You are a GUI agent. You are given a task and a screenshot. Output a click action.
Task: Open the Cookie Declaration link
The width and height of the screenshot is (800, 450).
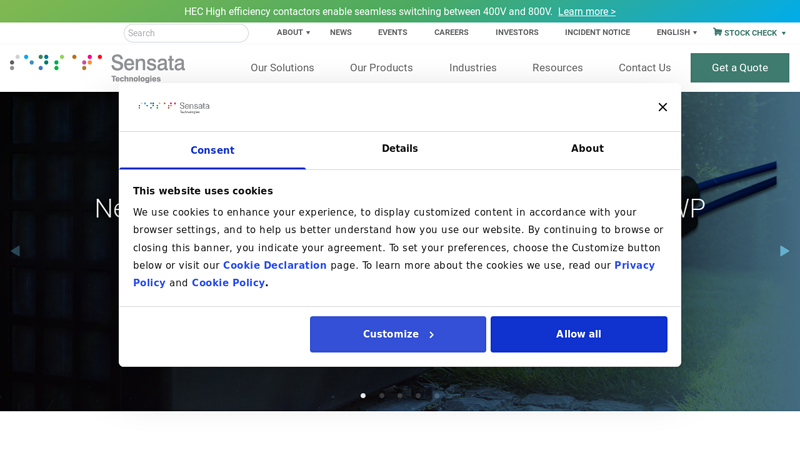pos(274,265)
